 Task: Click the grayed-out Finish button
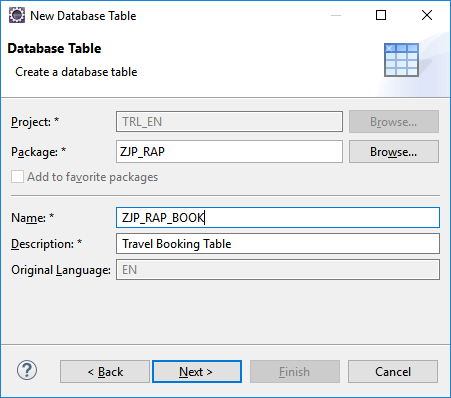click(x=295, y=371)
